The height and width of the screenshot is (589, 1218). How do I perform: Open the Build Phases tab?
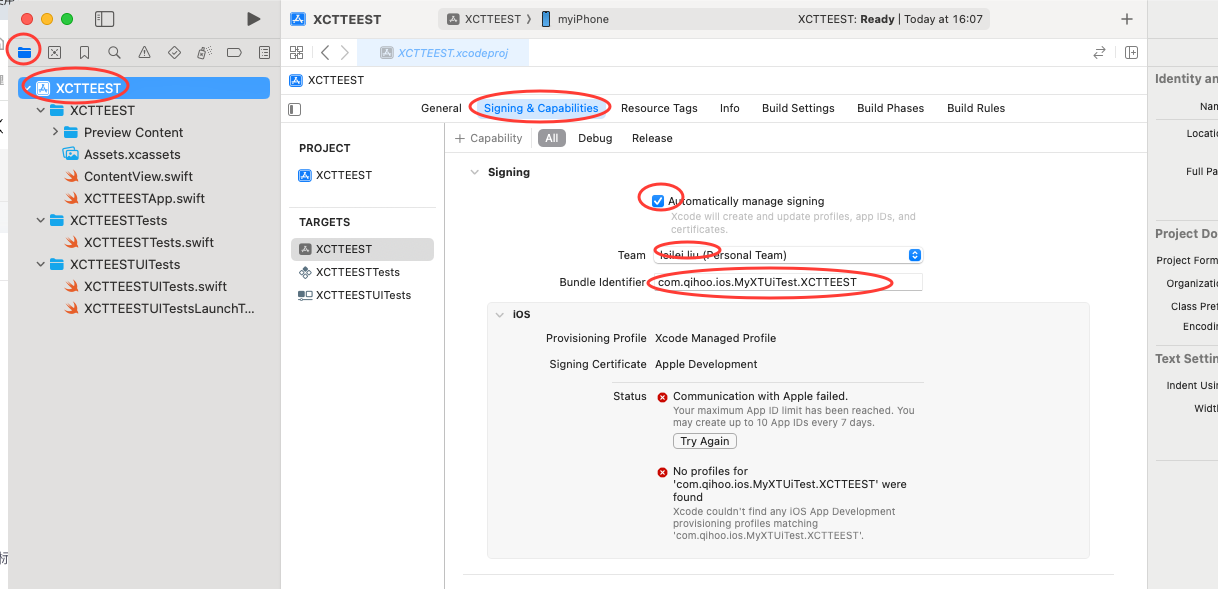[890, 108]
